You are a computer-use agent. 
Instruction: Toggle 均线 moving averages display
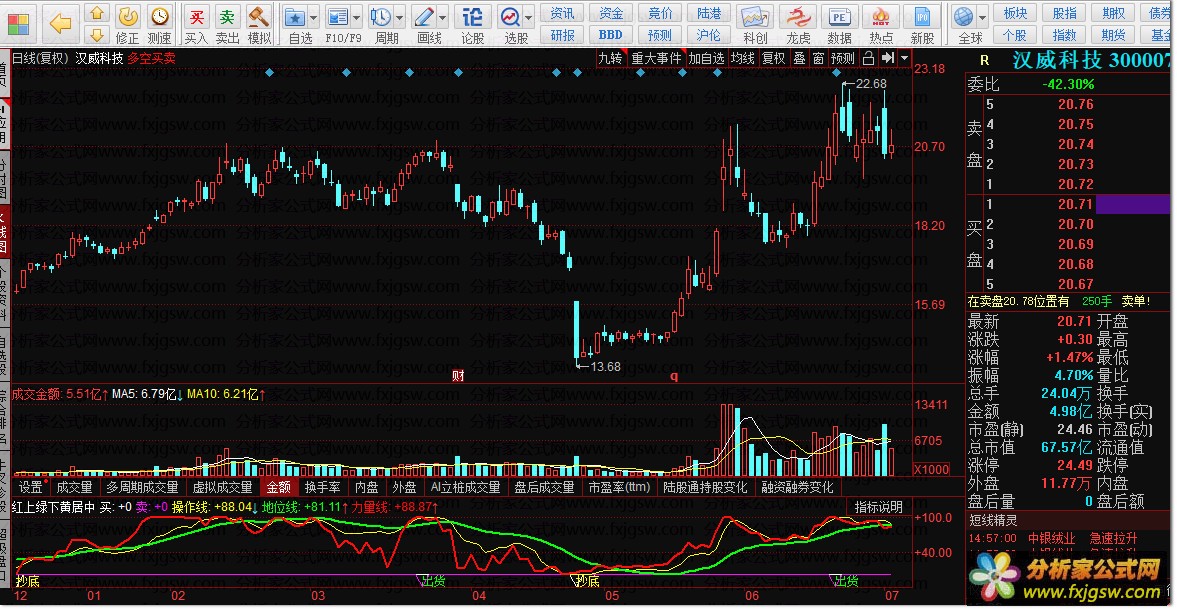(743, 59)
